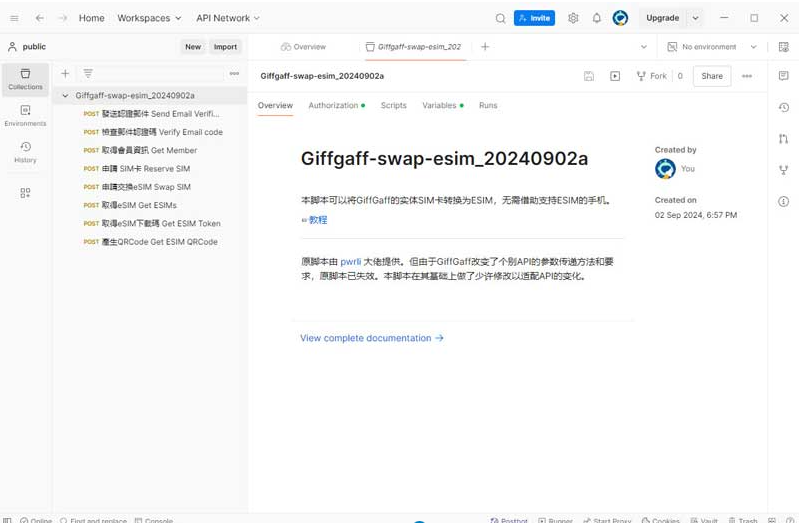
Task: Open the Environments sidebar panel
Action: click(25, 116)
